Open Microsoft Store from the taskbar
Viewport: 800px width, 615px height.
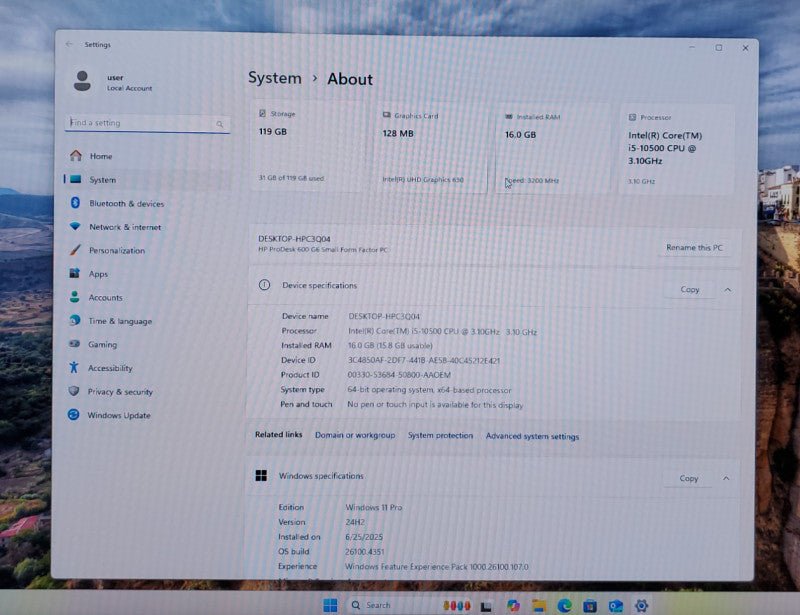click(x=590, y=606)
